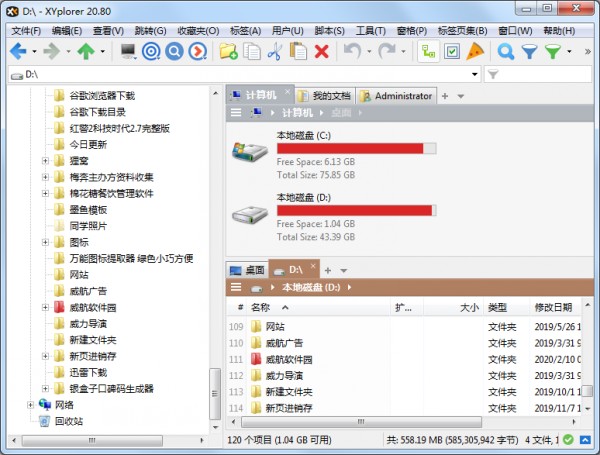Click the blue funnel filter icon
600x455 pixels.
530,51
